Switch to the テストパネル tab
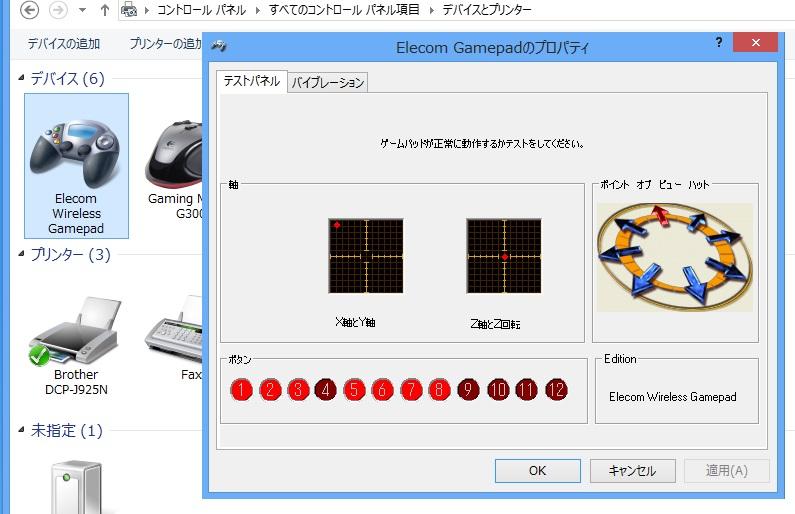The height and width of the screenshot is (514, 795). tap(251, 81)
